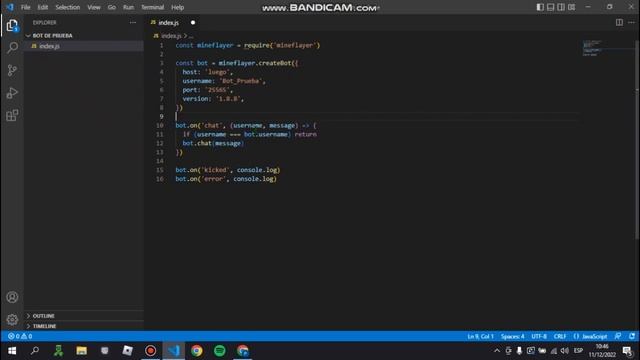The height and width of the screenshot is (360, 640).
Task: Open the Run menu
Action: point(128,7)
